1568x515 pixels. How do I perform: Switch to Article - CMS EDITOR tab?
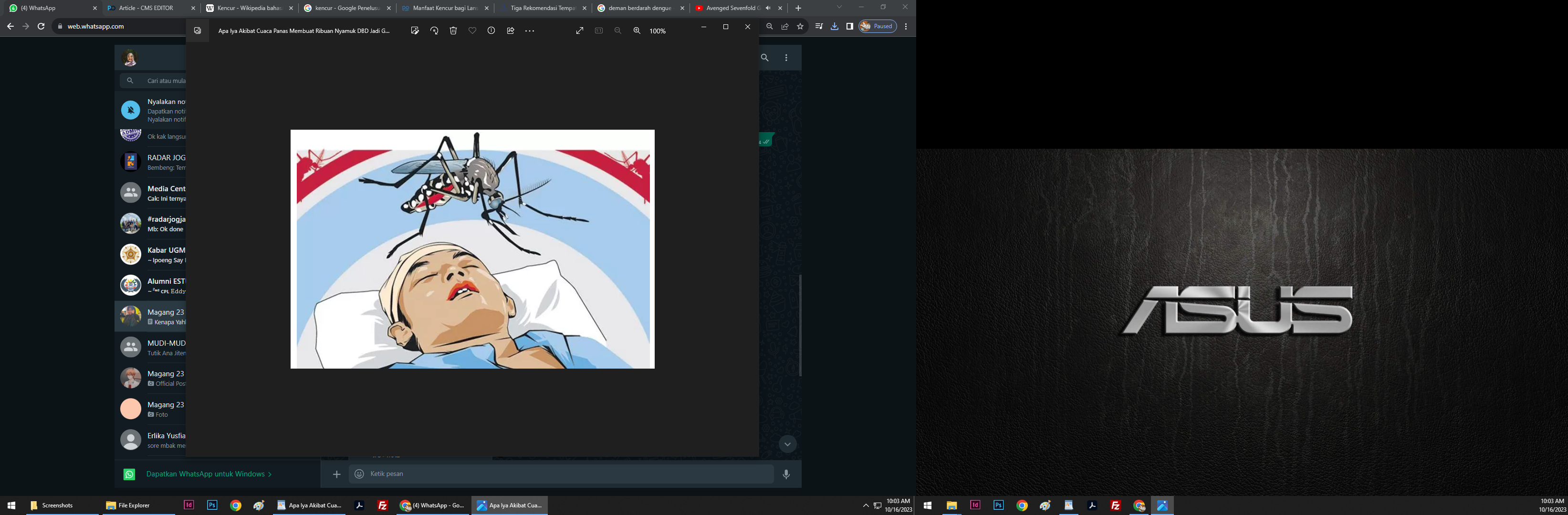click(146, 8)
